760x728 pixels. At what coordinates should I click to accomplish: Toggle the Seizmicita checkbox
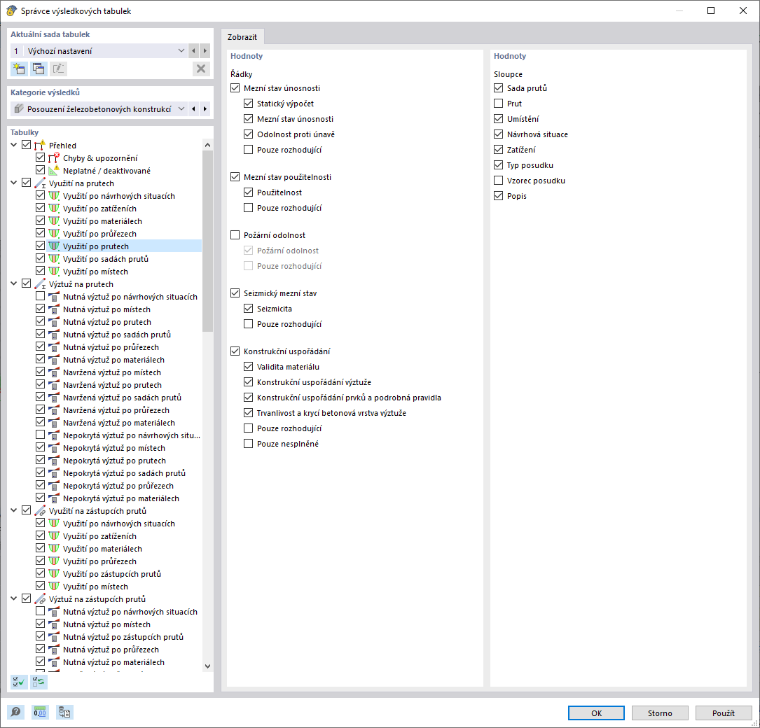[248, 309]
